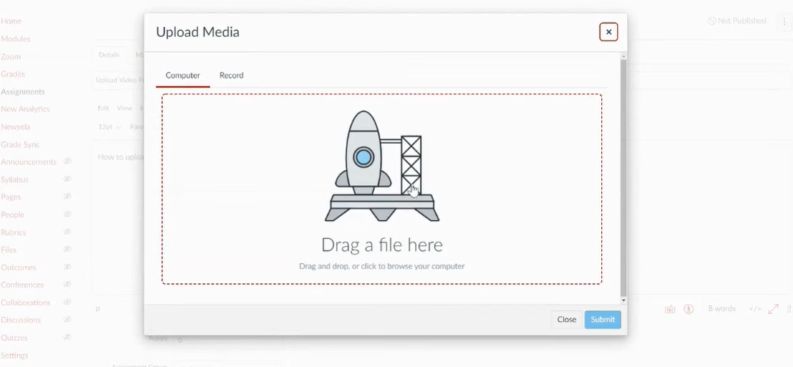
Task: Open Assignments in the course navigation
Action: click(x=23, y=91)
